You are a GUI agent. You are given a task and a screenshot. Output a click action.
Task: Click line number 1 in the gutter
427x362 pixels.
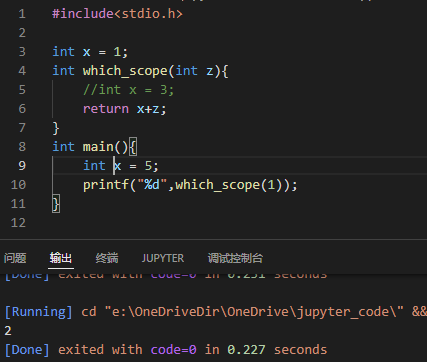click(x=22, y=14)
